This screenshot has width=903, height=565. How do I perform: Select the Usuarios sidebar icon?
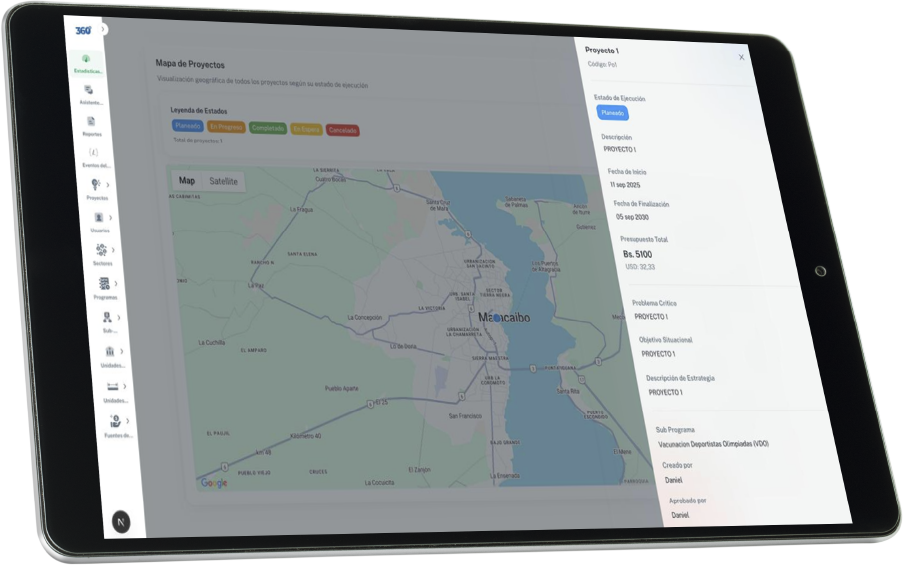coord(98,217)
